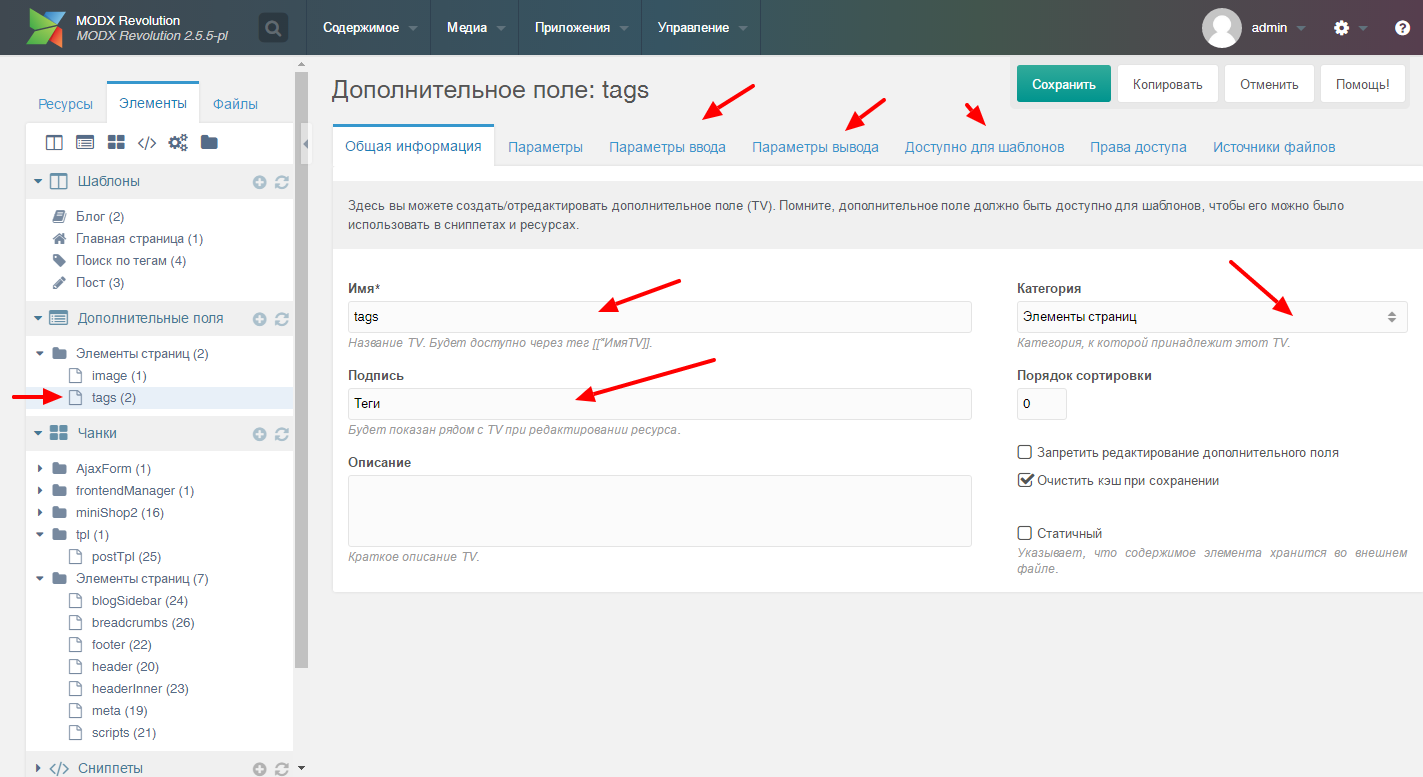This screenshot has width=1423, height=777.
Task: Click the new chunk toolbar icon
Action: [116, 143]
